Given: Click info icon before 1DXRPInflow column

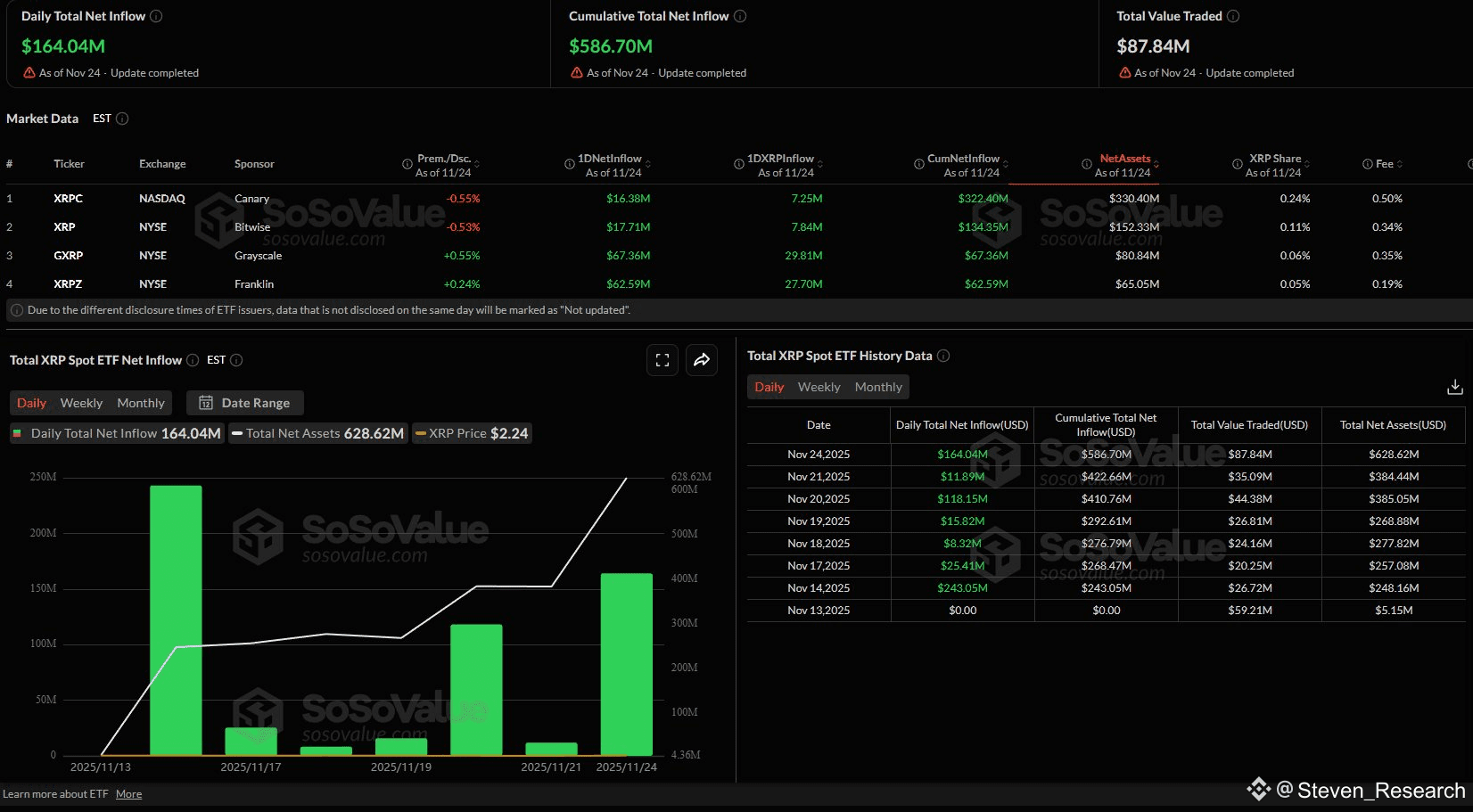Looking at the screenshot, I should click(x=739, y=164).
